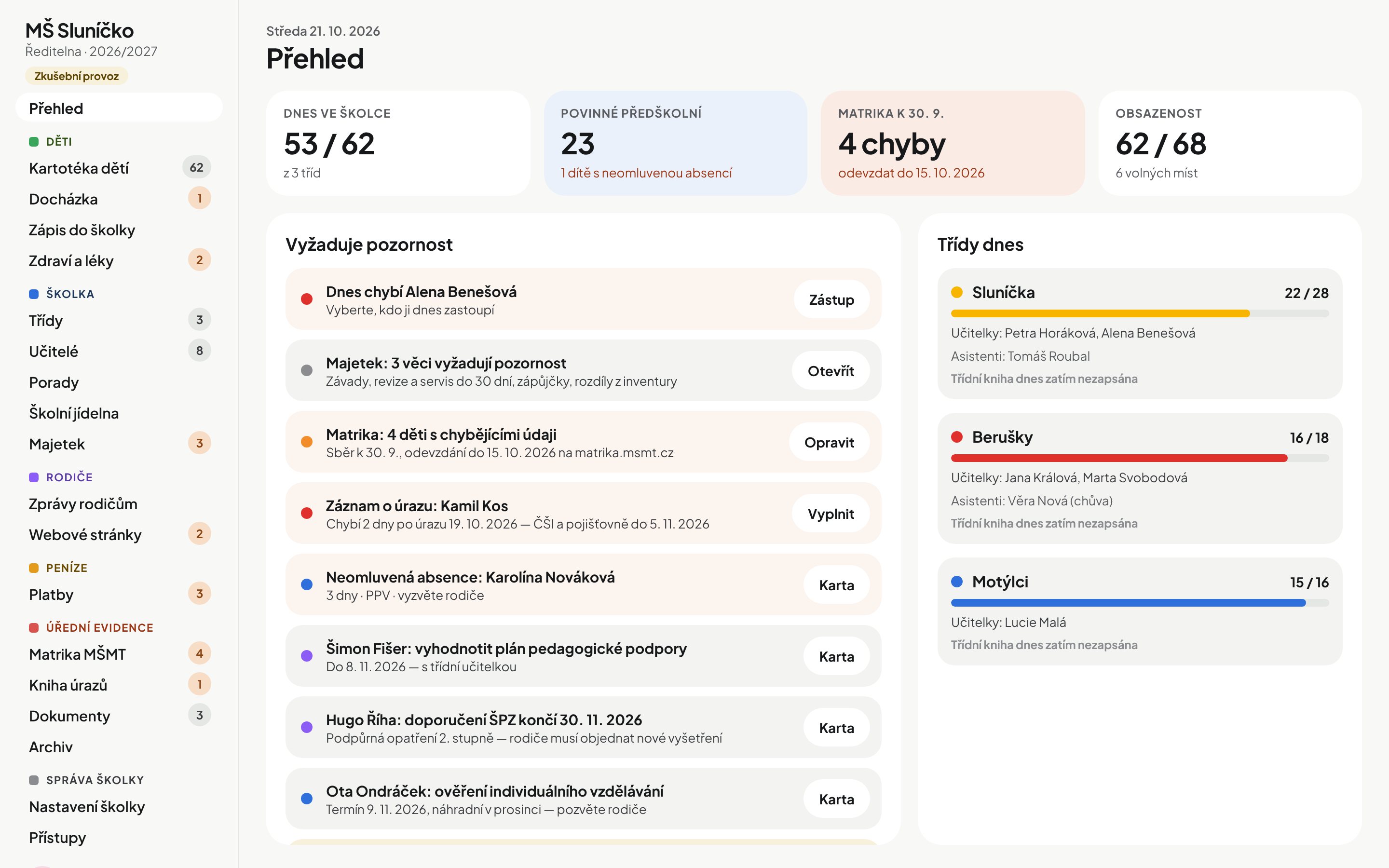Viewport: 1389px width, 868px height.
Task: Open Platby section
Action: 119,595
